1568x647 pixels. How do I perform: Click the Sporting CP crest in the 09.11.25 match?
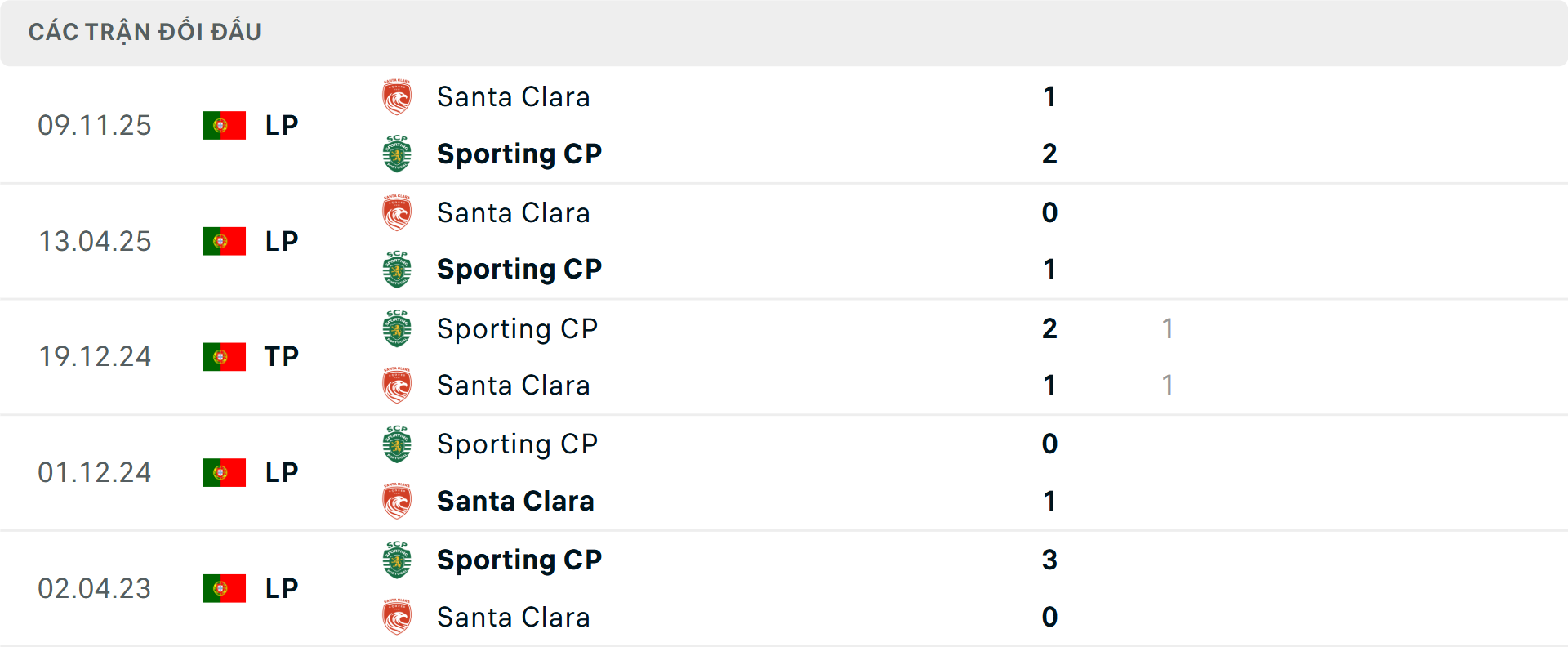point(395,154)
